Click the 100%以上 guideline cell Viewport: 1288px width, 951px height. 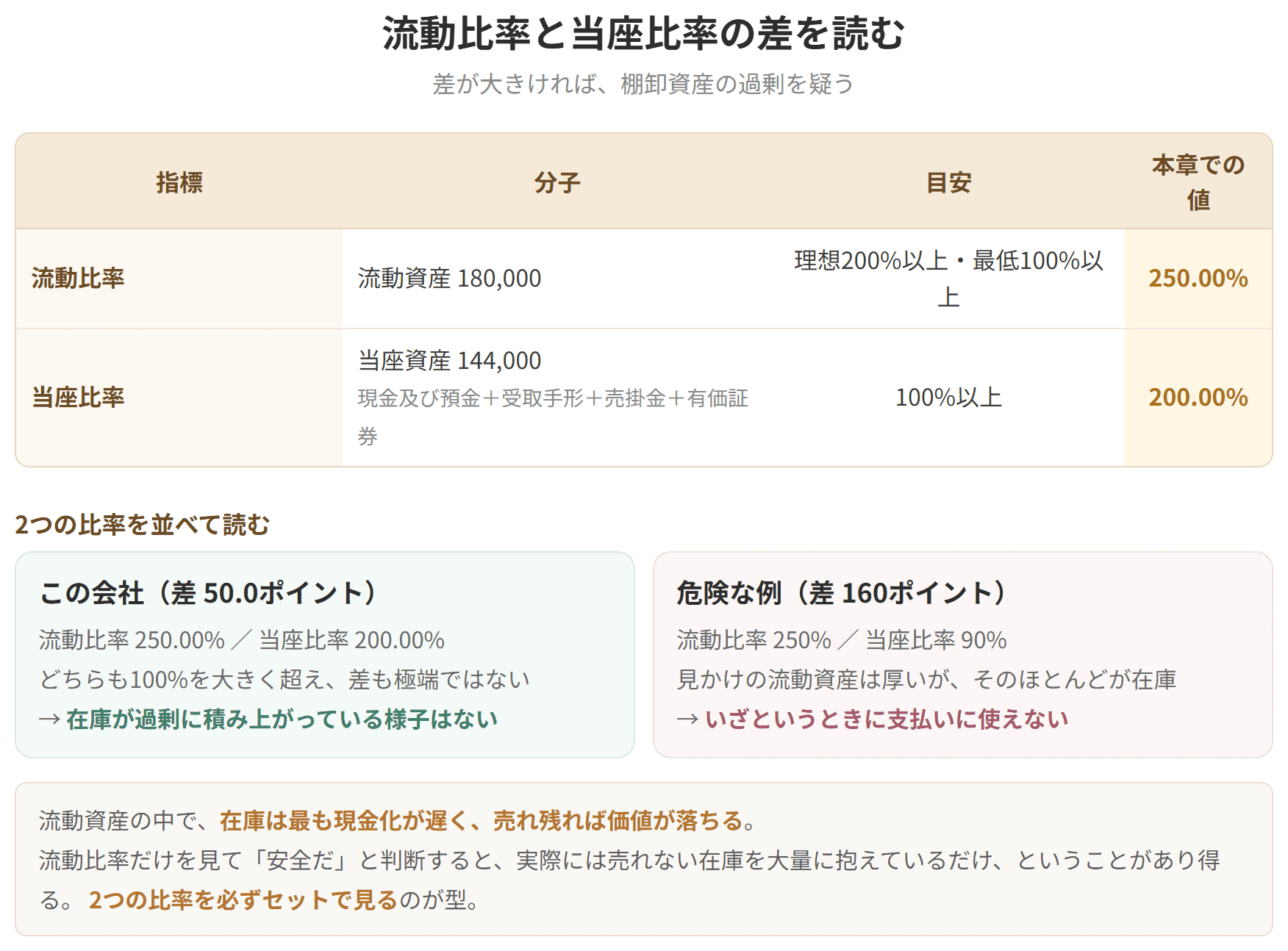948,398
